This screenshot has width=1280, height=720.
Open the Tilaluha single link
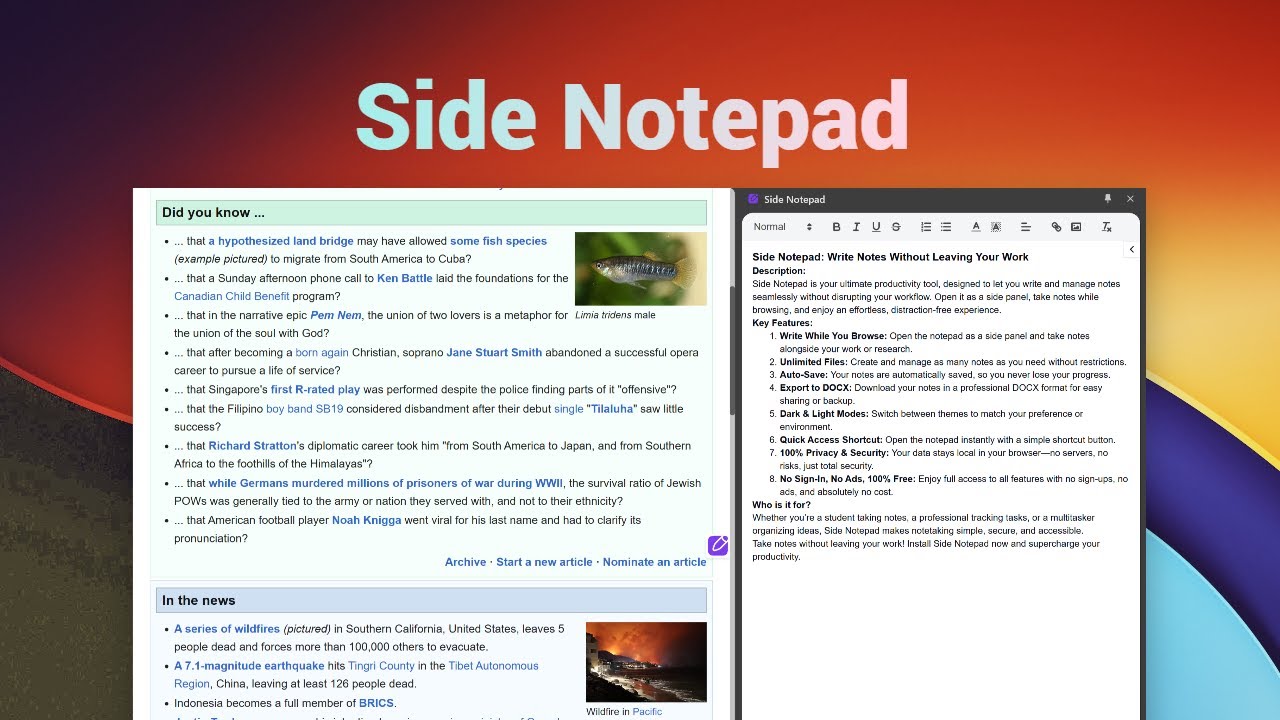tap(610, 408)
